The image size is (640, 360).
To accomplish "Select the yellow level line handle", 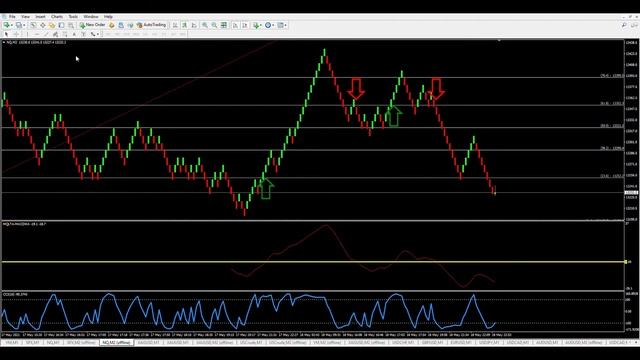I will pyautogui.click(x=626, y=262).
